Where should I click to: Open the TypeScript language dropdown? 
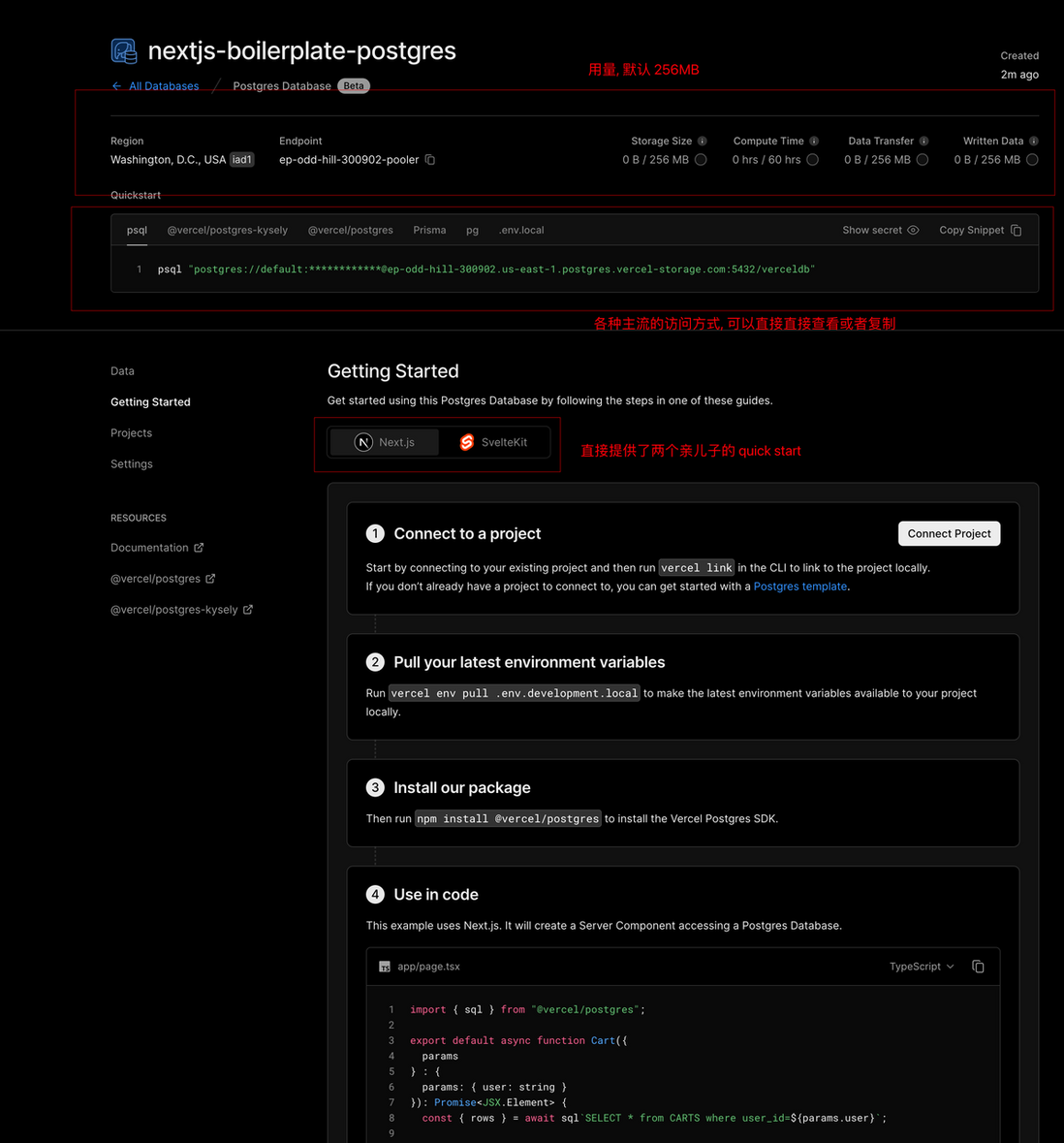922,967
